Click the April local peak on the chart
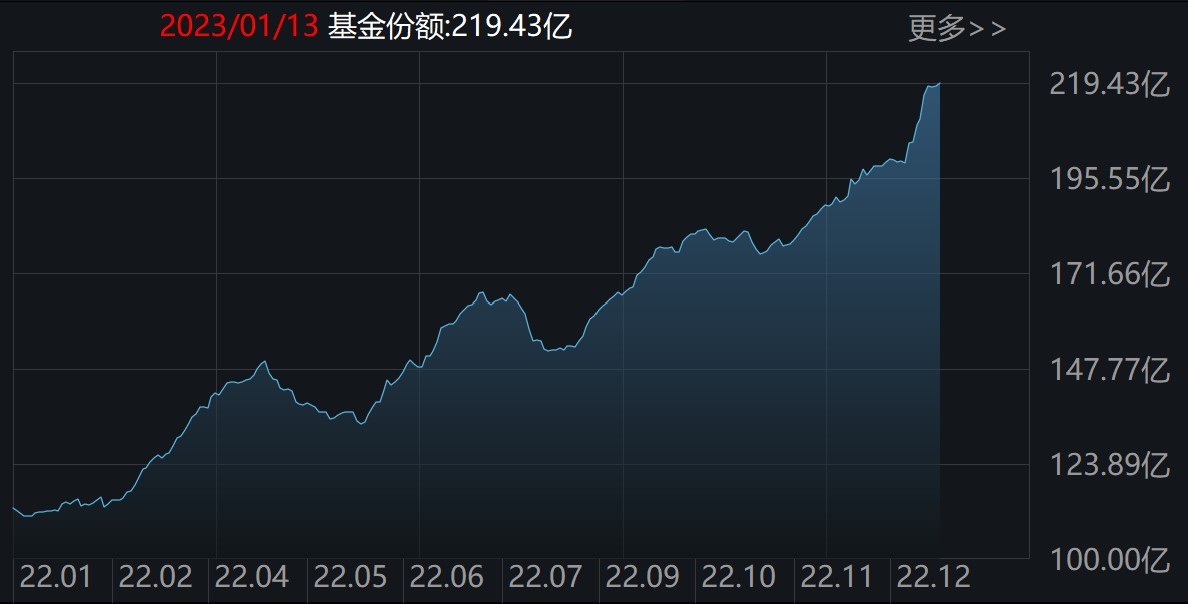 (x=263, y=362)
